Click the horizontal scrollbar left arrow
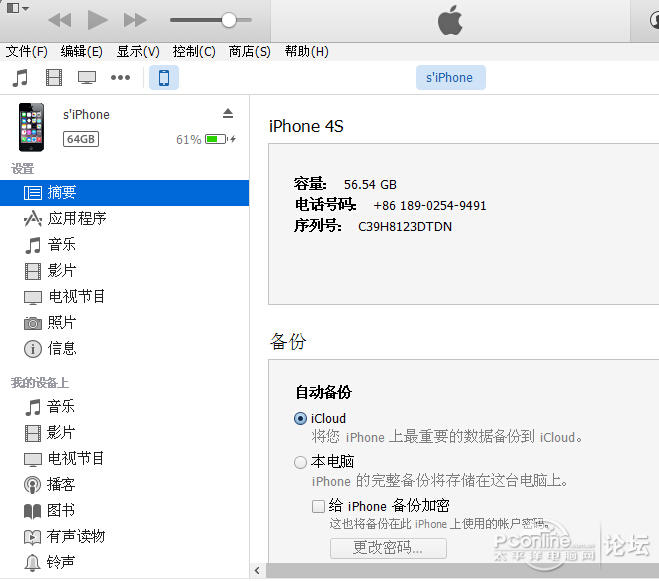The image size is (659, 581). [257, 571]
